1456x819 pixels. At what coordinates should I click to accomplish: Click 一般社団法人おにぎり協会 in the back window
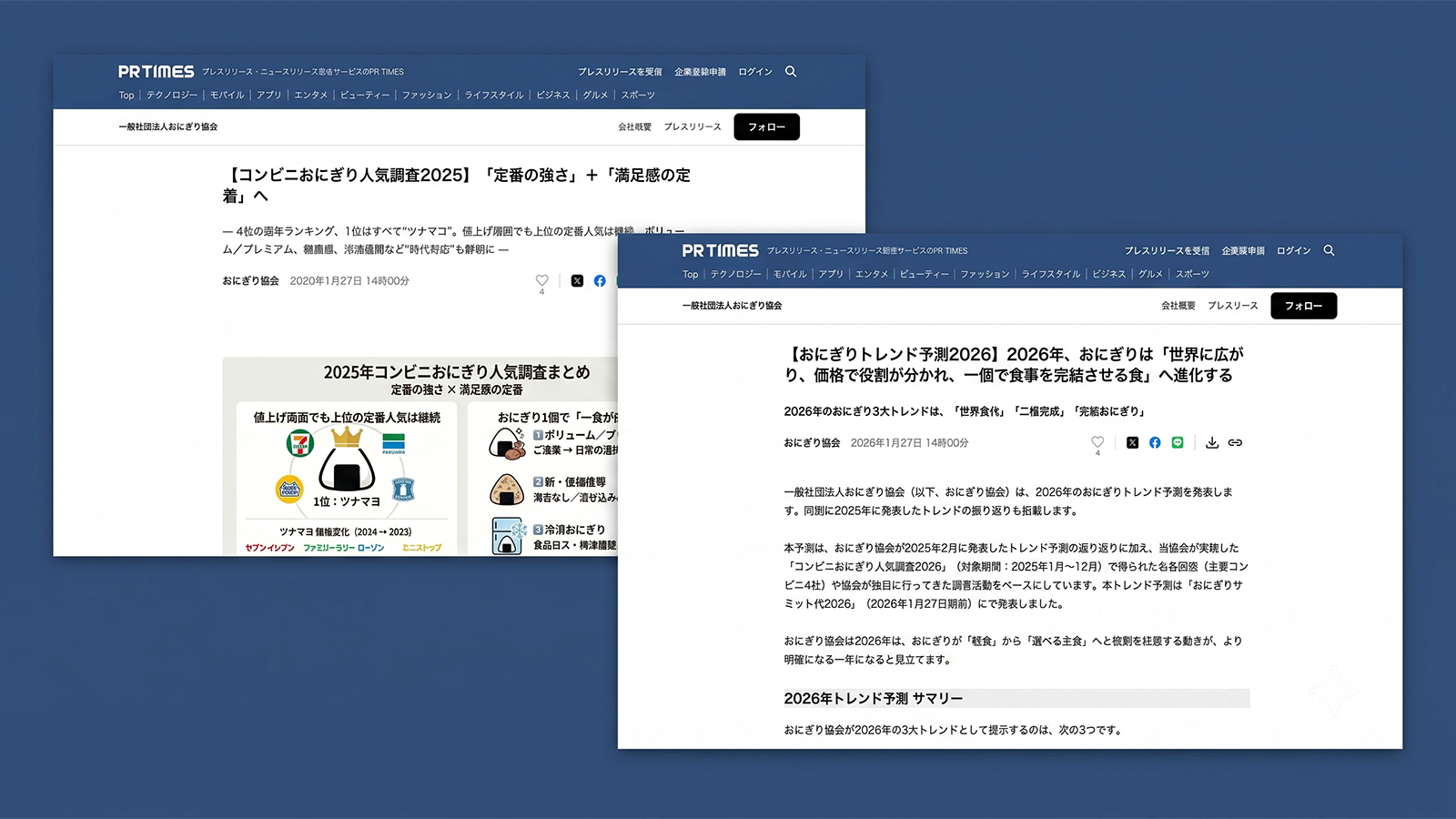pyautogui.click(x=167, y=126)
